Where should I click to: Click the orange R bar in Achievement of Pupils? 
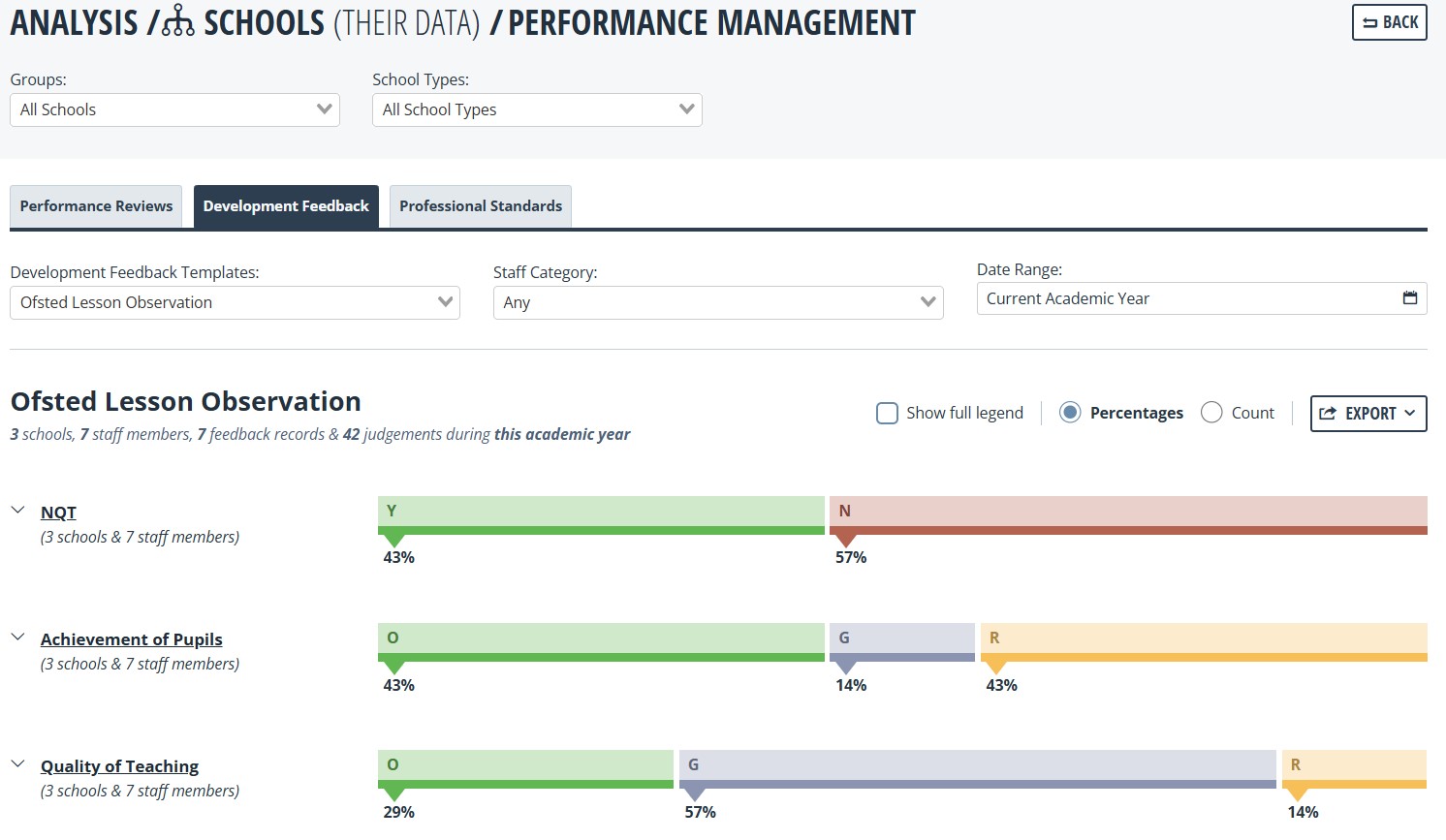[1204, 642]
